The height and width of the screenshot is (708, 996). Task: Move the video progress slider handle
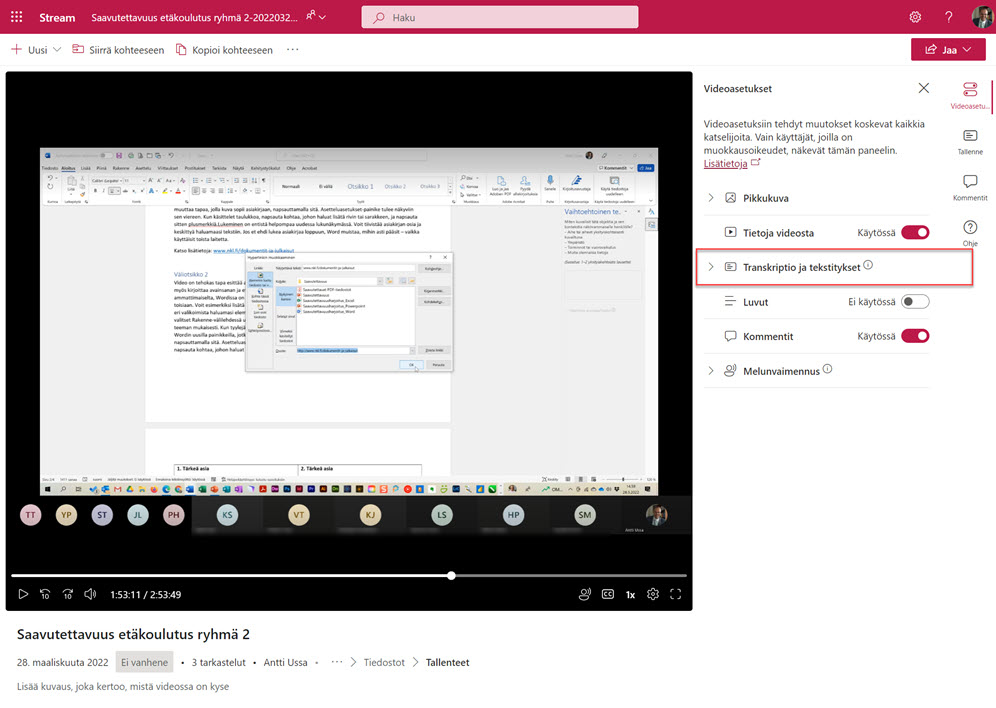pos(451,575)
